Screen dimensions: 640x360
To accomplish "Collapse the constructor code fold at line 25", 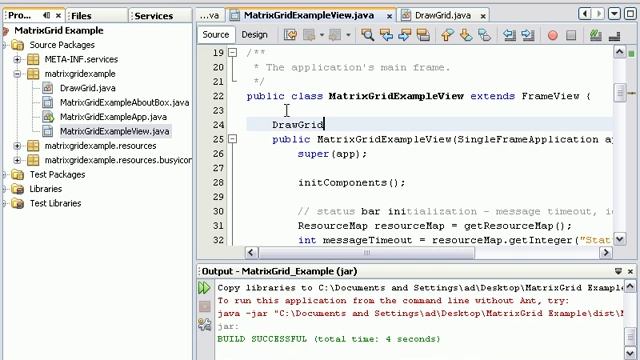I will point(232,139).
